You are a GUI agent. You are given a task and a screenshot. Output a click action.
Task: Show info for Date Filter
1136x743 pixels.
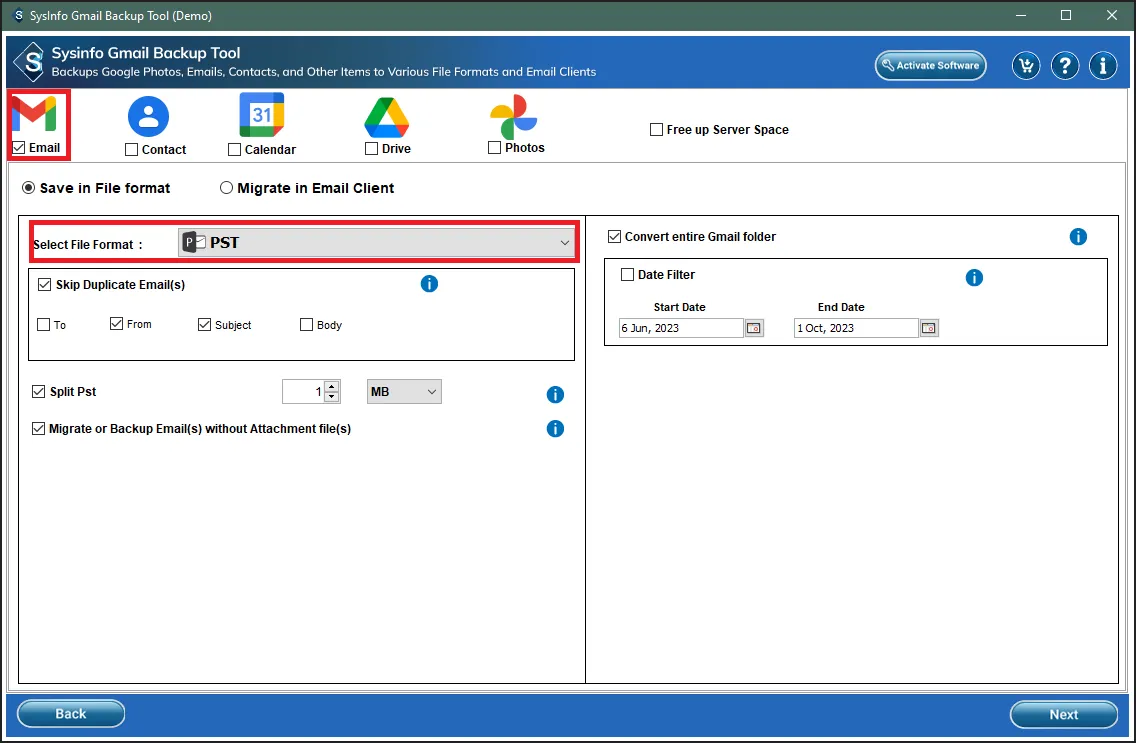(x=974, y=277)
